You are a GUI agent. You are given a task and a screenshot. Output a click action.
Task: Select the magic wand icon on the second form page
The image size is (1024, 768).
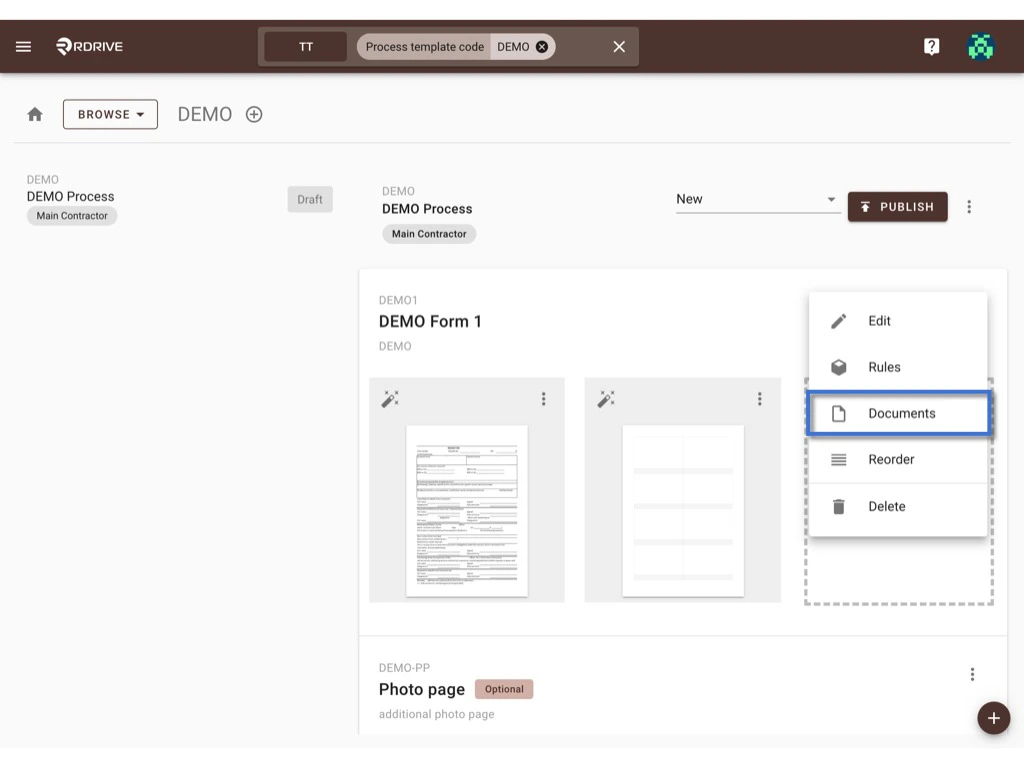(606, 398)
